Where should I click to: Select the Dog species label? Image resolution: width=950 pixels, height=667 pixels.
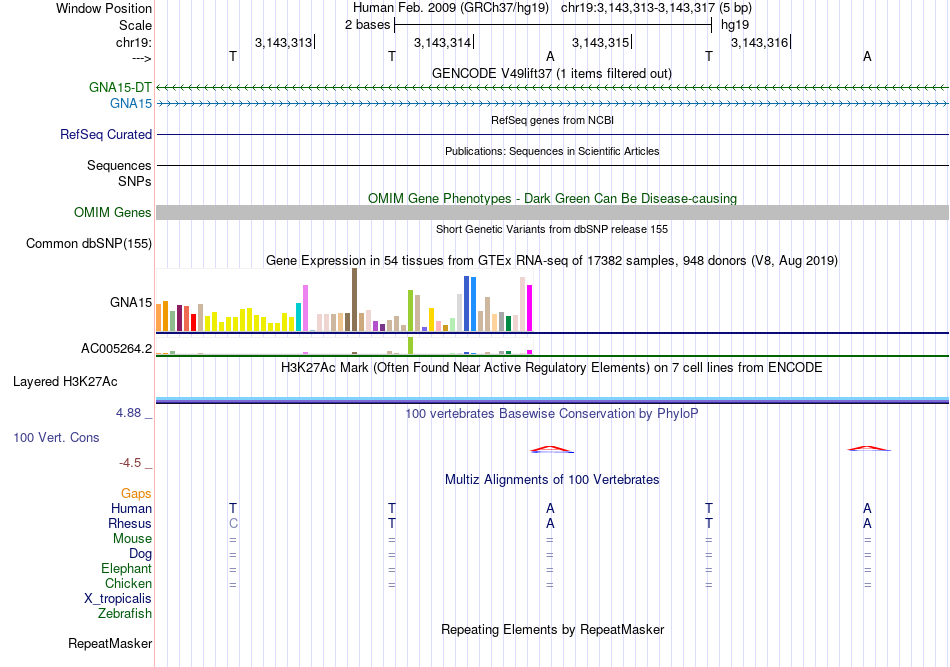coord(141,554)
